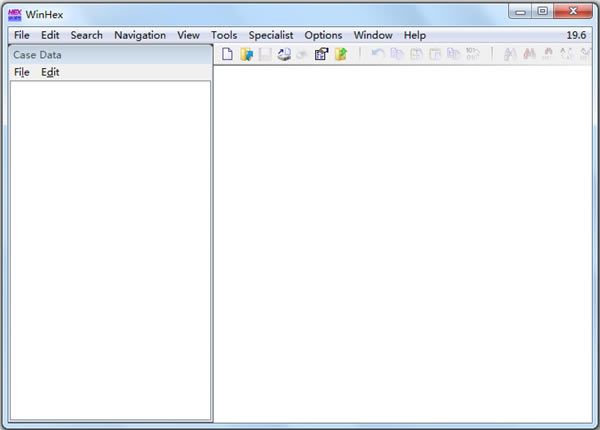Viewport: 600px width, 430px height.
Task: Click the greyed Save floppy disk icon
Action: tap(265, 54)
